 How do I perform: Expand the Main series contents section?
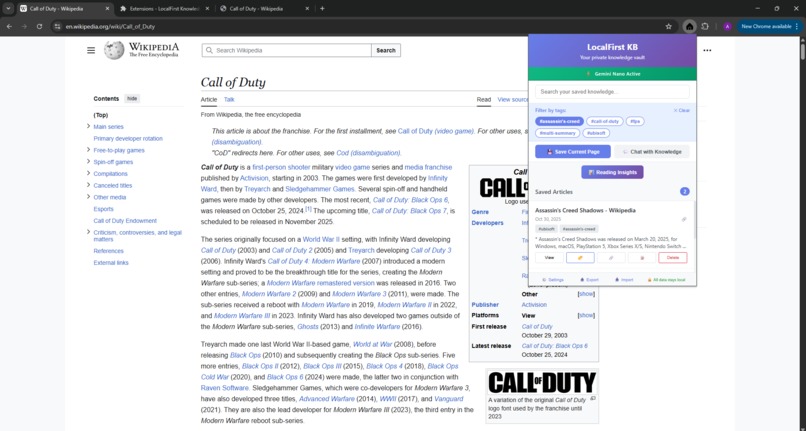click(x=88, y=126)
